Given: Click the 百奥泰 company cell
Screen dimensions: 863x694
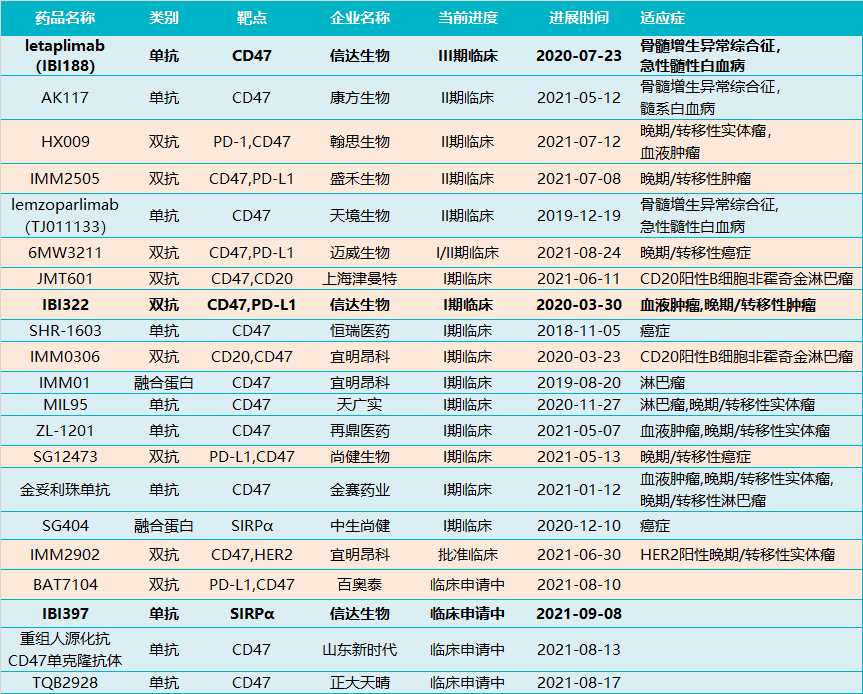Looking at the screenshot, I should [x=359, y=584].
